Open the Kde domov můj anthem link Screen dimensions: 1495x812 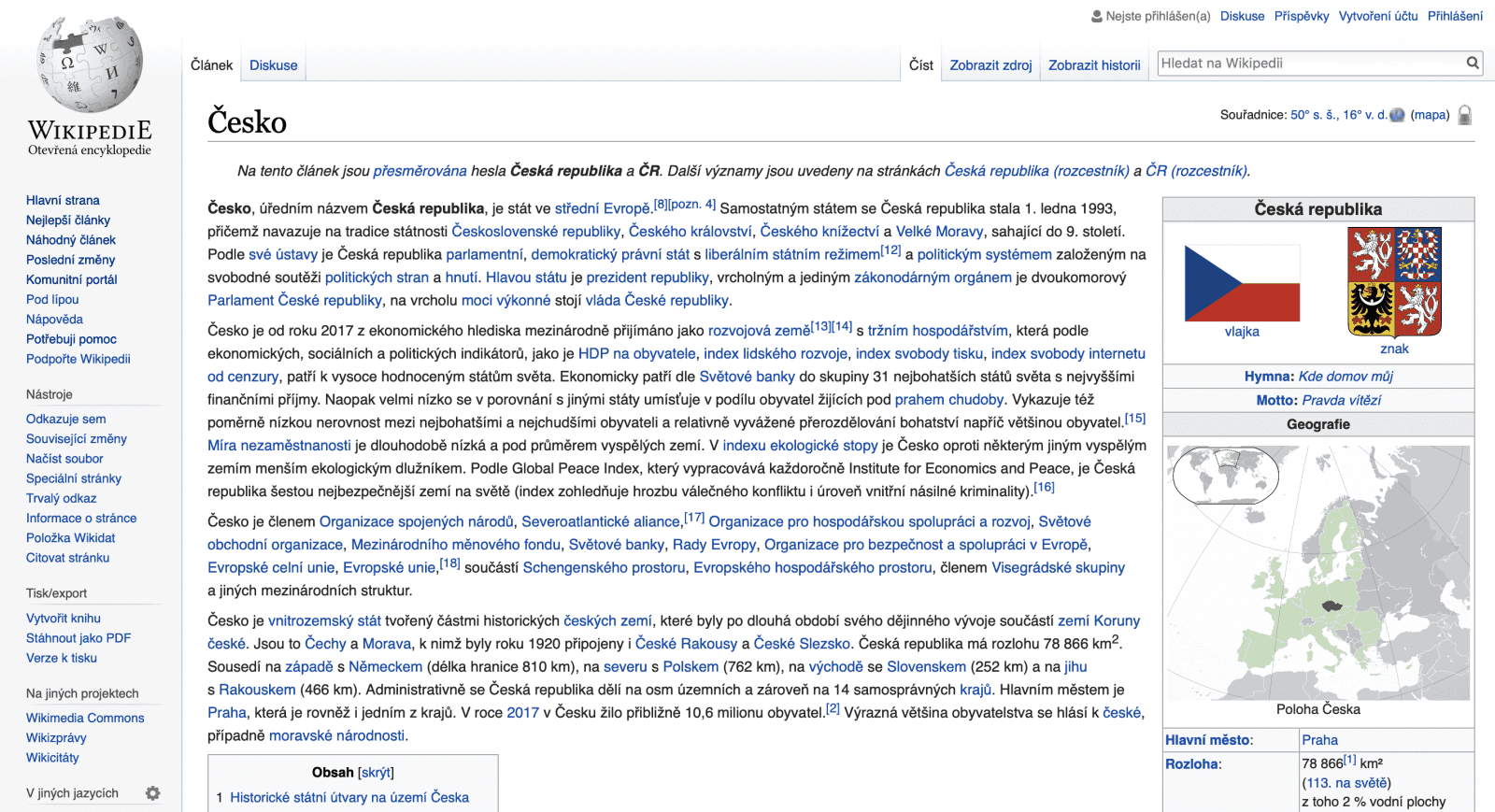[x=1345, y=377]
